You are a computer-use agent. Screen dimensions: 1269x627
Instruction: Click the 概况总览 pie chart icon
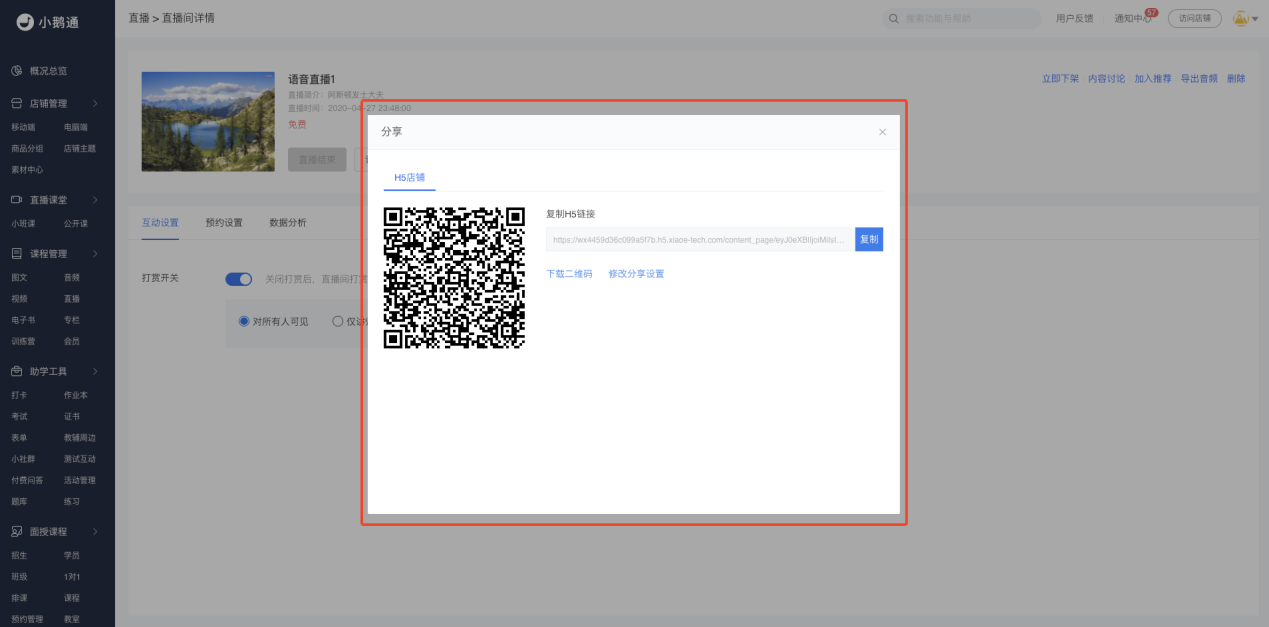pos(17,71)
